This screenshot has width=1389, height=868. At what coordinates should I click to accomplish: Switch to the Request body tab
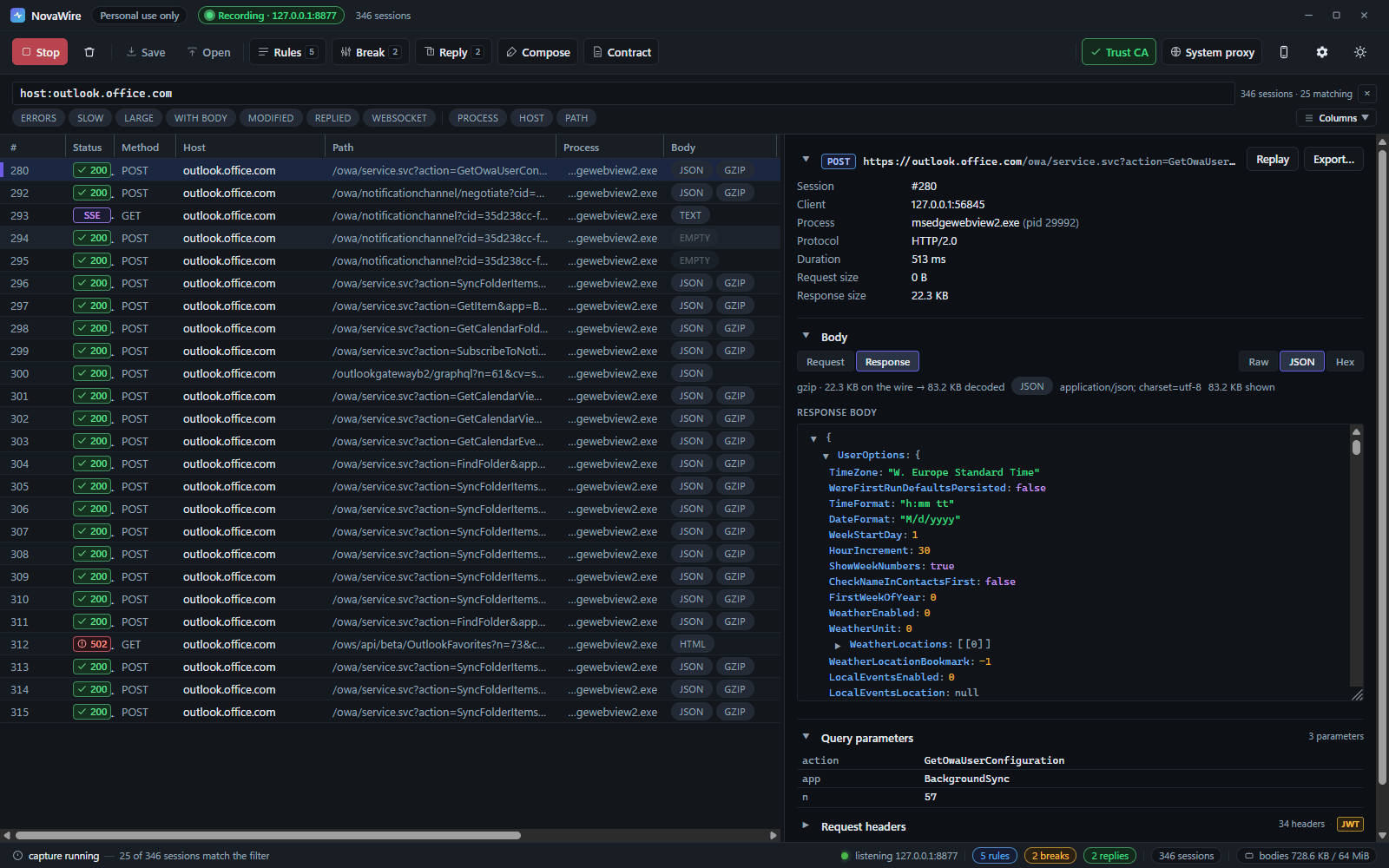point(825,362)
